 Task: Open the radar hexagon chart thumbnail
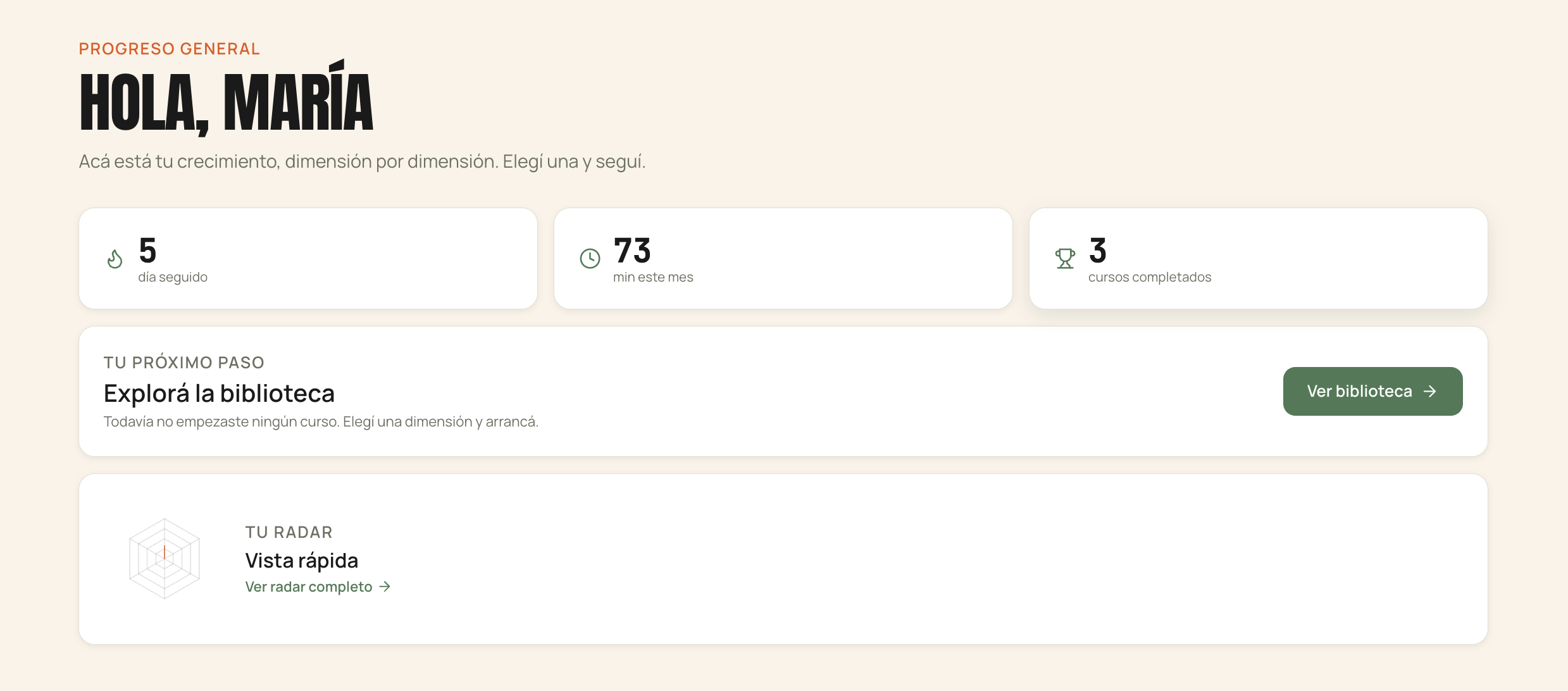tap(165, 559)
